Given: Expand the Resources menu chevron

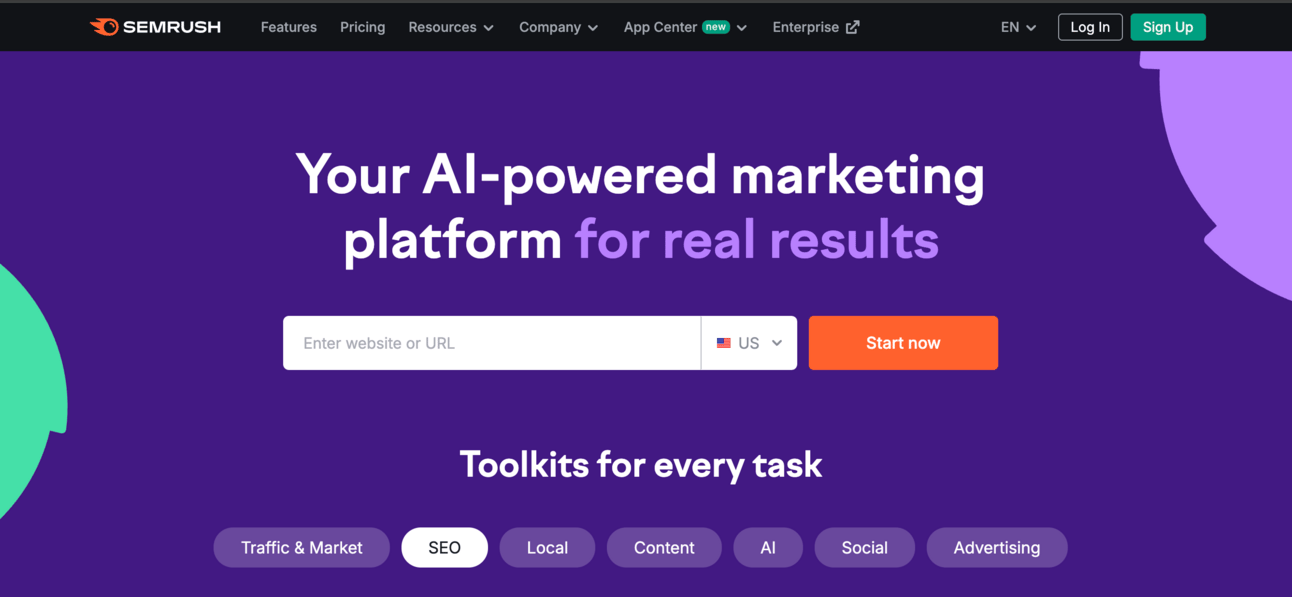Looking at the screenshot, I should click(x=489, y=28).
